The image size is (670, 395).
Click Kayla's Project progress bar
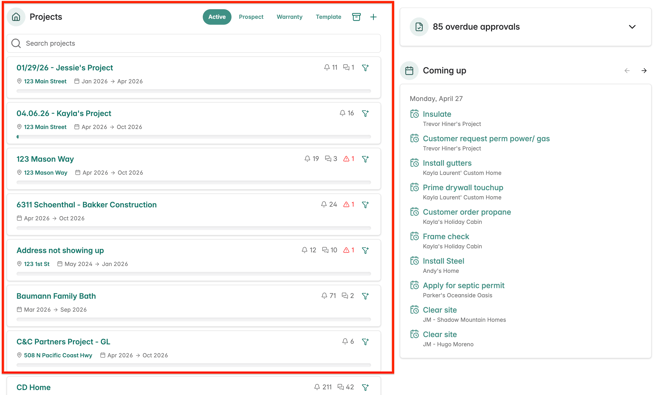point(194,137)
